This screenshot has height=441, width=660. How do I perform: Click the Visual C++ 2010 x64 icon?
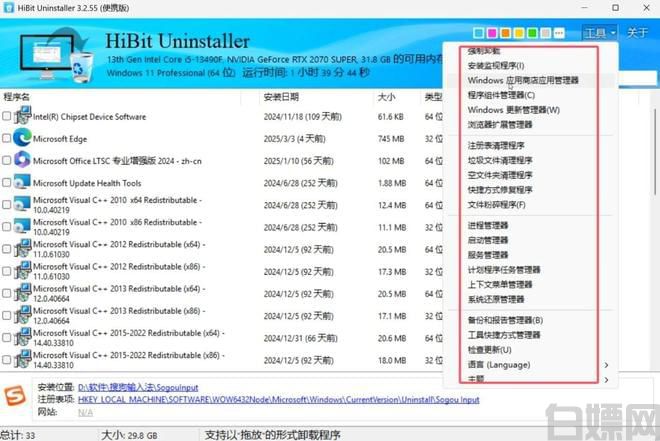22,204
